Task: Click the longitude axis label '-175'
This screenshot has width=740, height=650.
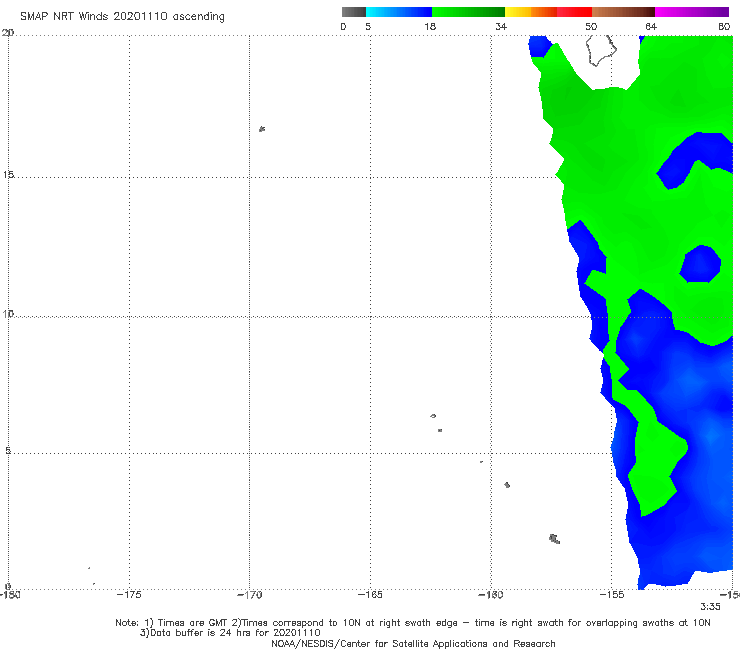Action: click(x=129, y=595)
